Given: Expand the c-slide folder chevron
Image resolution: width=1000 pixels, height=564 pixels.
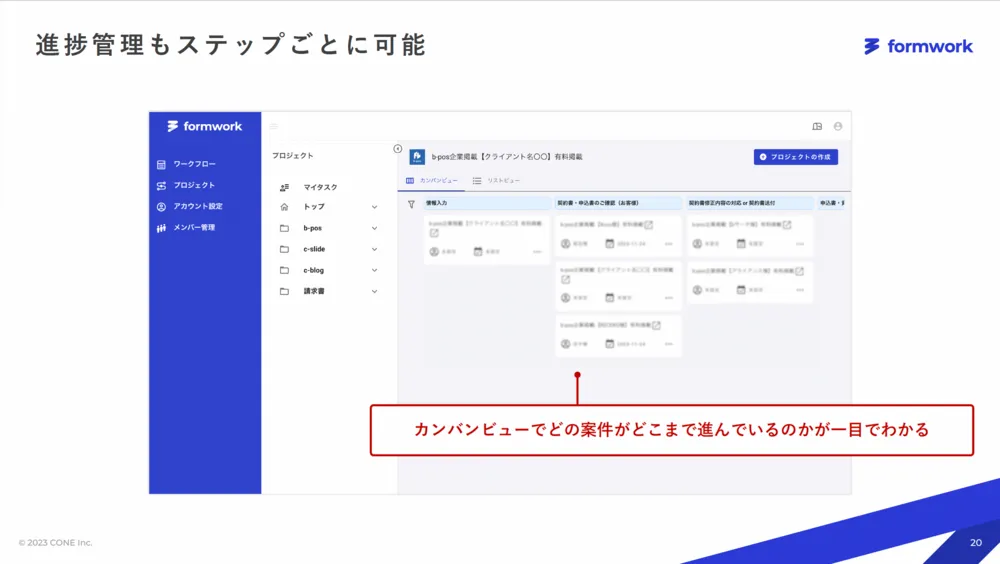Looking at the screenshot, I should pyautogui.click(x=374, y=249).
